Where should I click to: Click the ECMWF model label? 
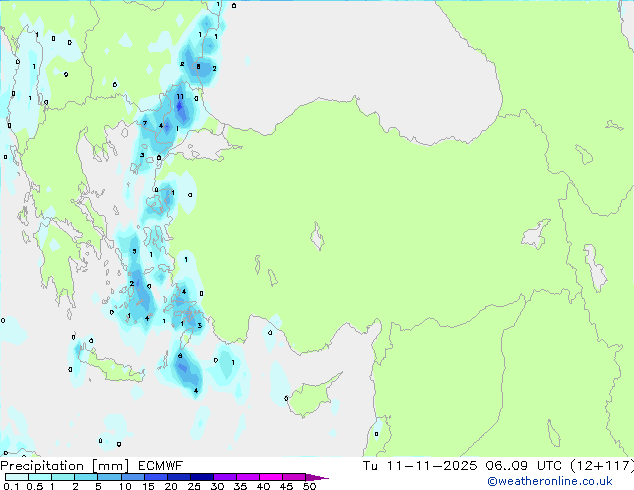click(160, 466)
